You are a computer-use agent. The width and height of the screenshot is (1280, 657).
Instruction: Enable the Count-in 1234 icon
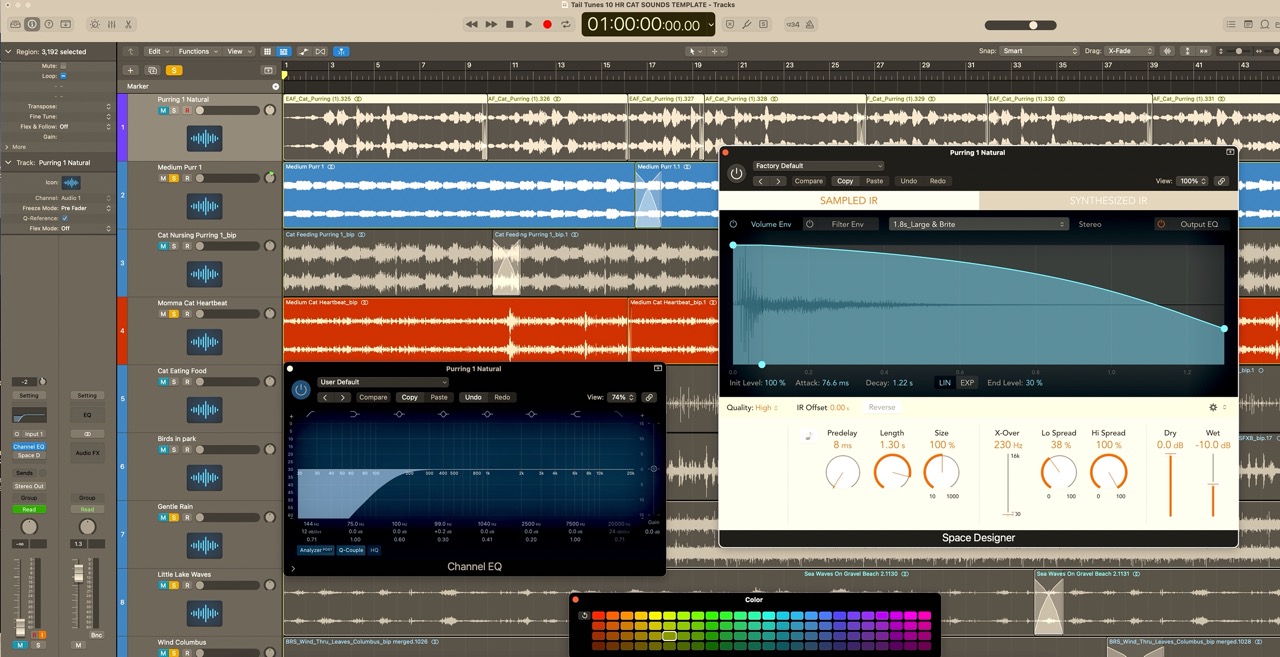pyautogui.click(x=793, y=24)
